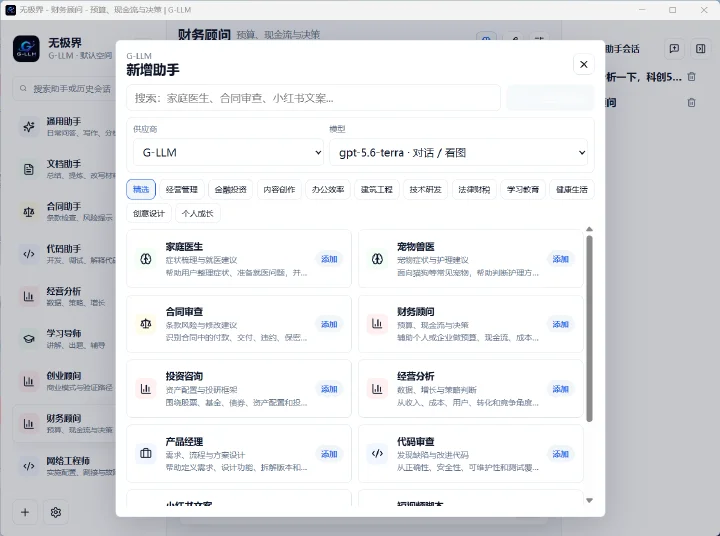Click the 宠物兽医 card icon
720x536 pixels.
tap(377, 259)
